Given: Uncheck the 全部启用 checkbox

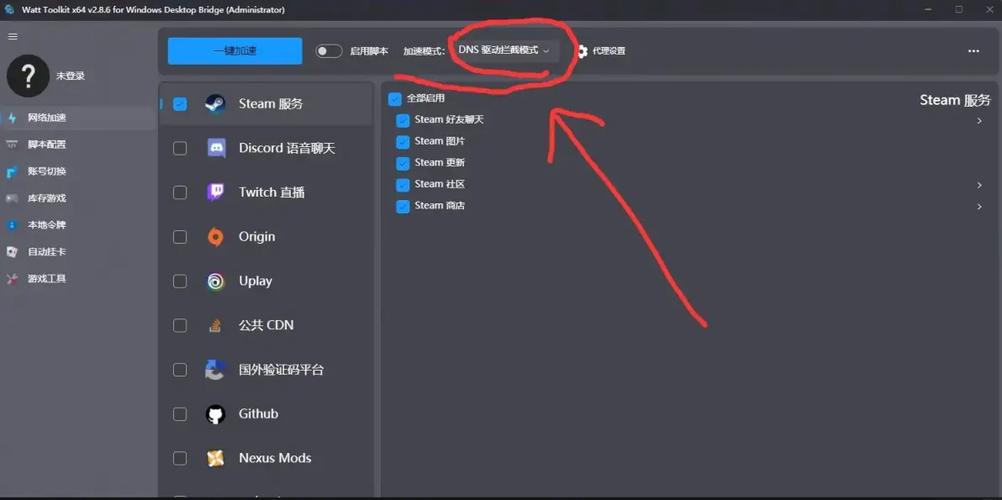Looking at the screenshot, I should (395, 99).
